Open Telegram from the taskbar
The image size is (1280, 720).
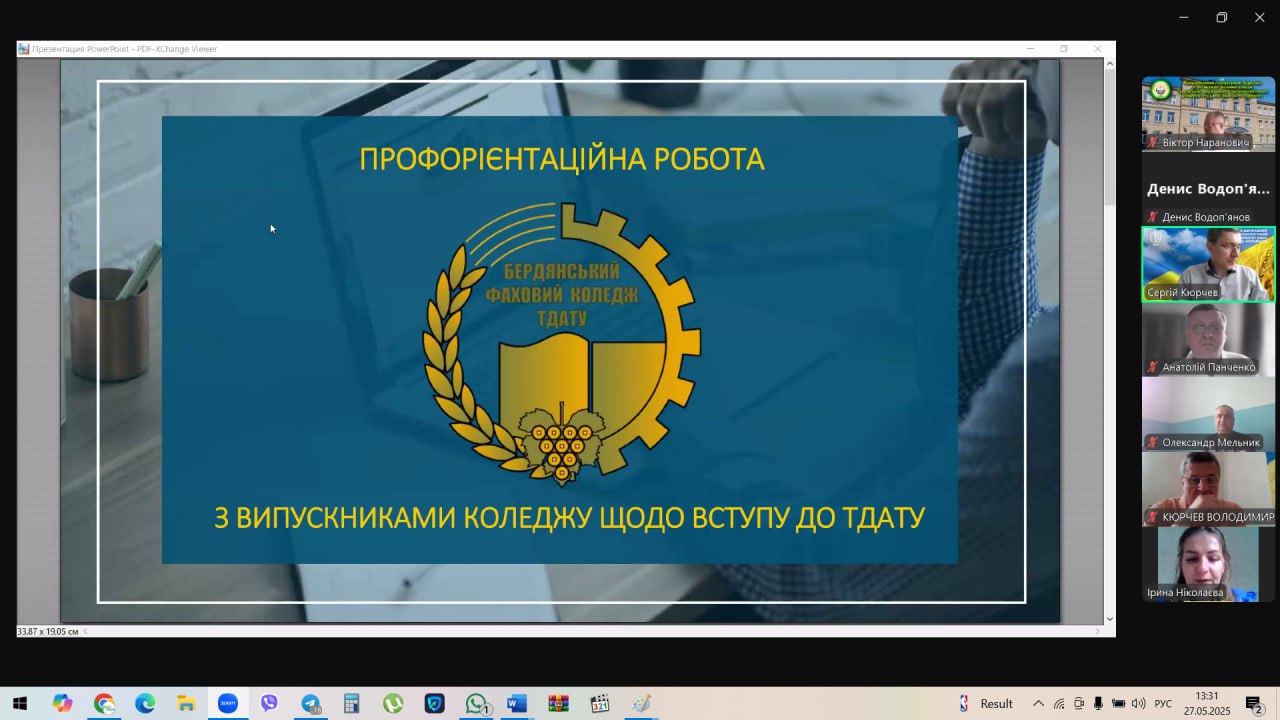click(x=310, y=703)
